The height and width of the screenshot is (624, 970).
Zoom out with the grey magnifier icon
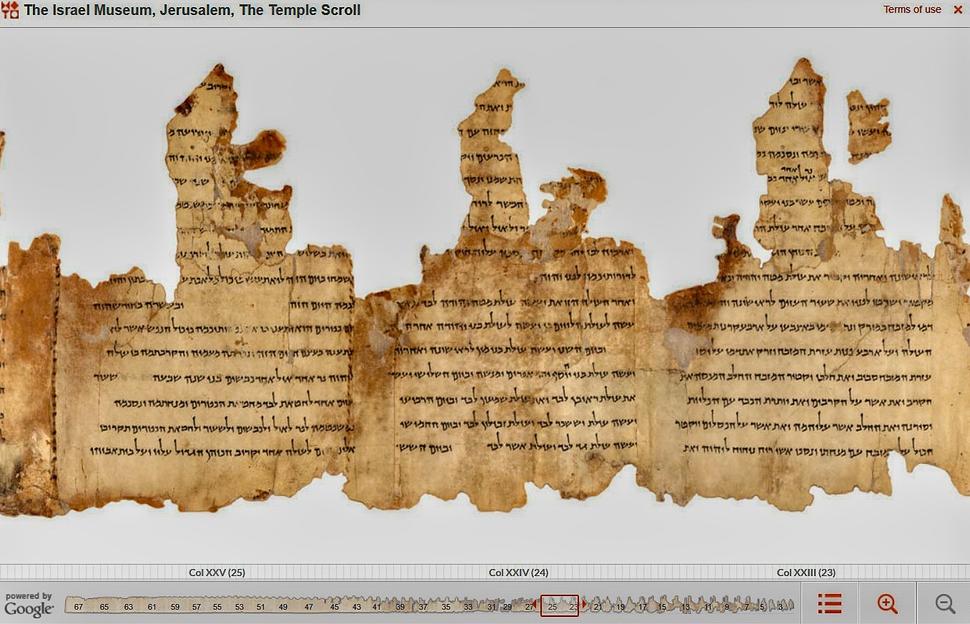pyautogui.click(x=945, y=604)
